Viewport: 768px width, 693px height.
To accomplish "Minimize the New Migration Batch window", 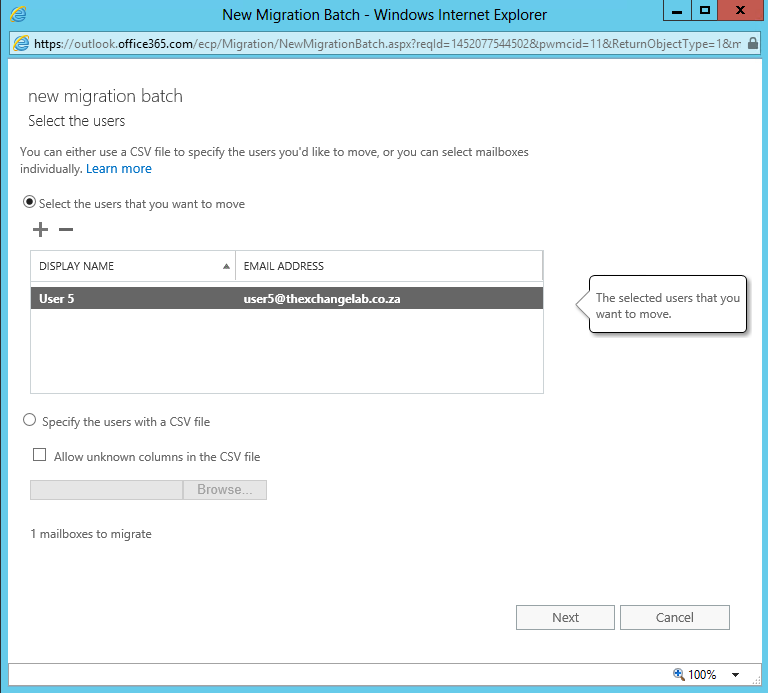I will click(x=677, y=11).
